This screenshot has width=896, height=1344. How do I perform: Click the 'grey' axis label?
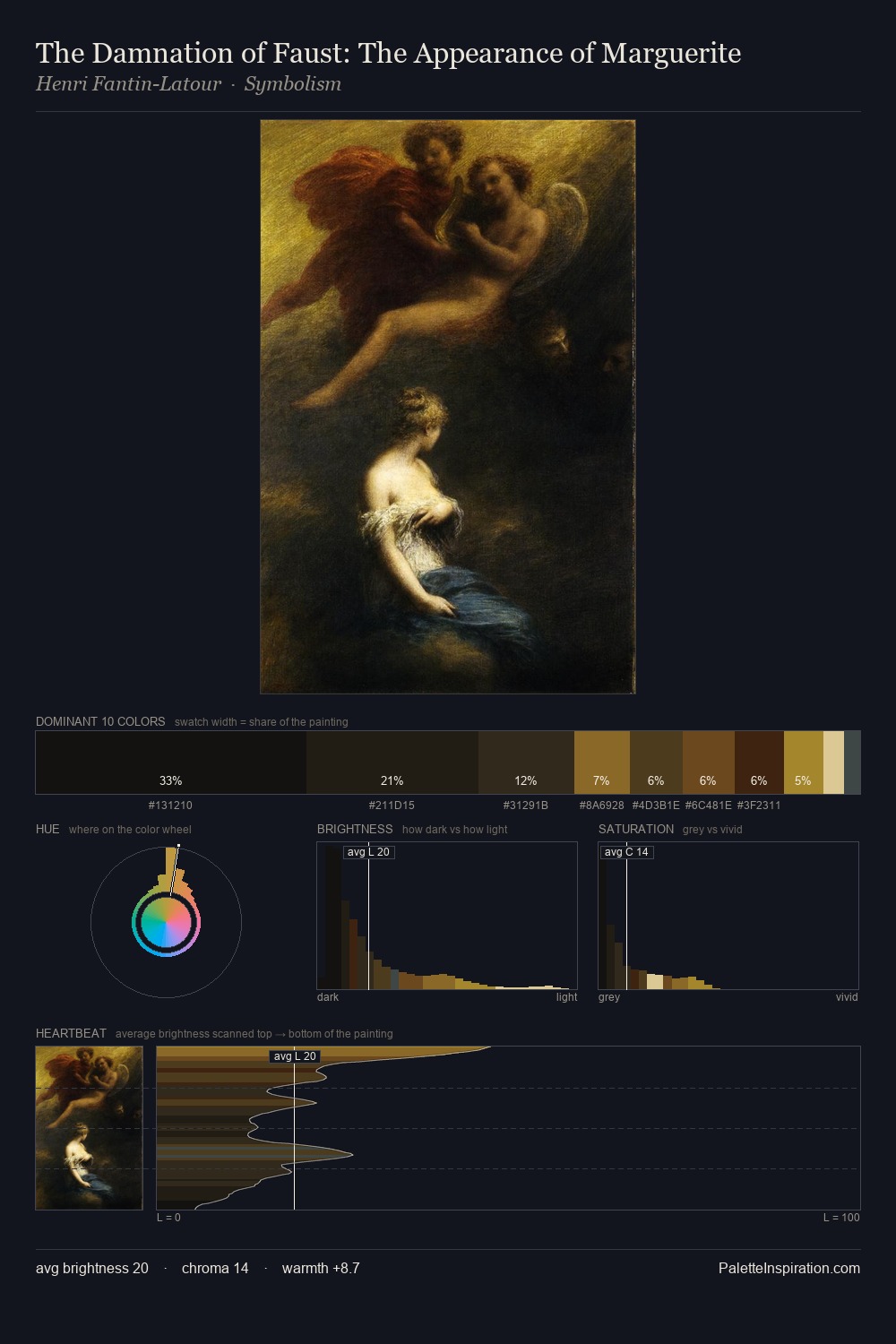(x=609, y=997)
